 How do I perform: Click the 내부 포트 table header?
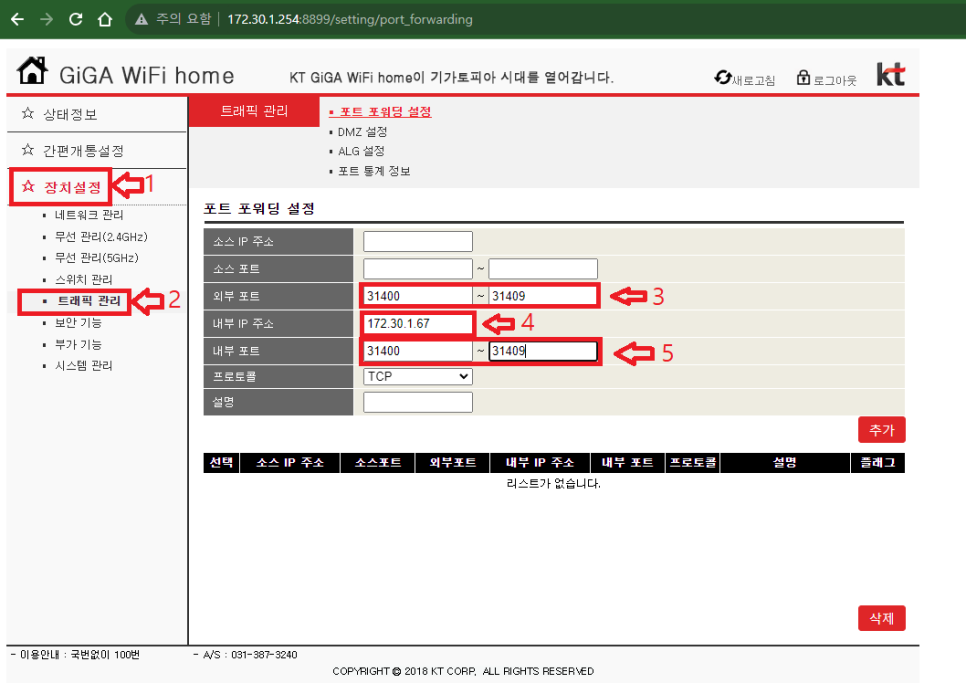[628, 463]
